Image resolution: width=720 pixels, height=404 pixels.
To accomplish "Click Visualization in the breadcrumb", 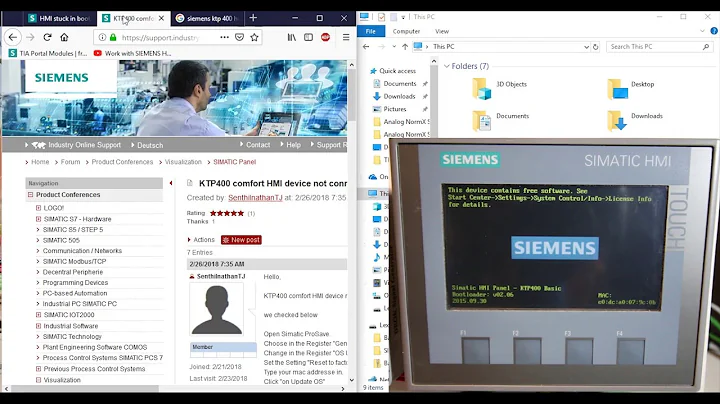I will [x=183, y=162].
